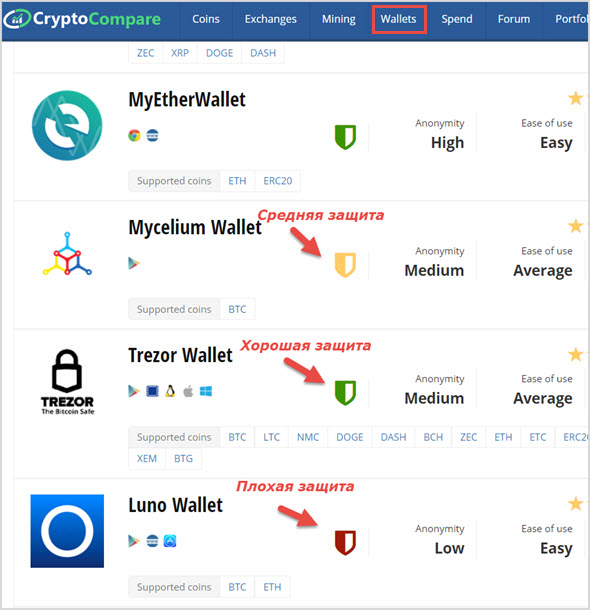Open the Mining navigation item
Viewport: 590px width, 610px height.
[339, 19]
